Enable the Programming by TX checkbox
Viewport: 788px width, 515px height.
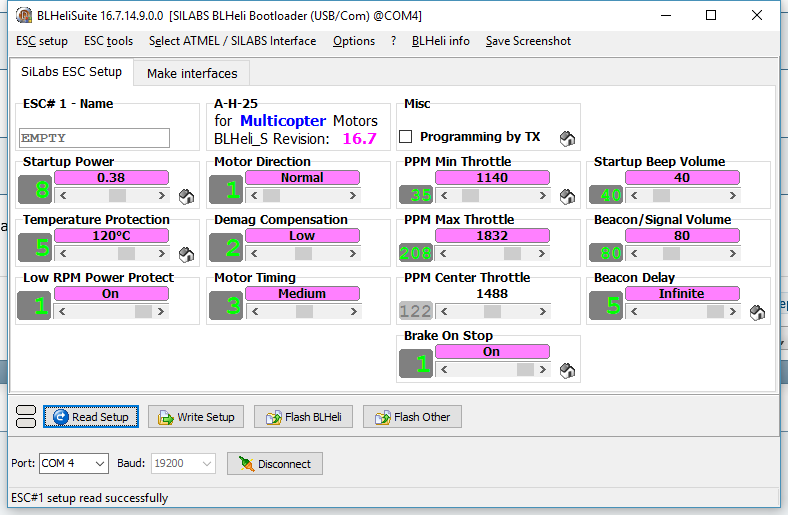point(406,137)
